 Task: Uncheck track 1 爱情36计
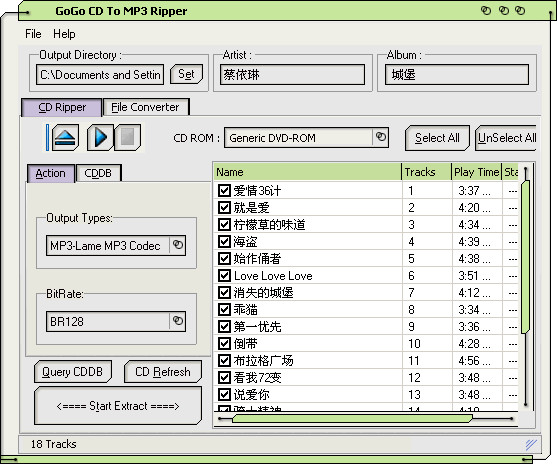pos(224,191)
